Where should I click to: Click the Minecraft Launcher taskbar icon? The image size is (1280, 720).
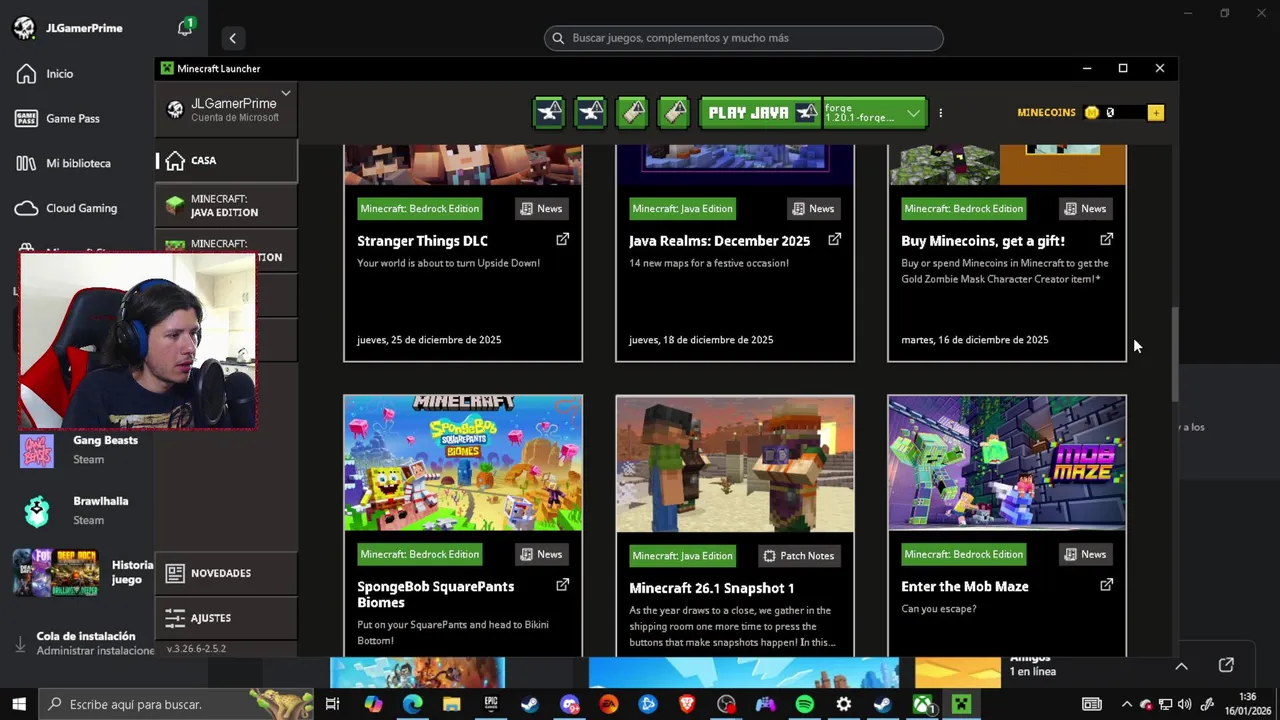pos(961,704)
